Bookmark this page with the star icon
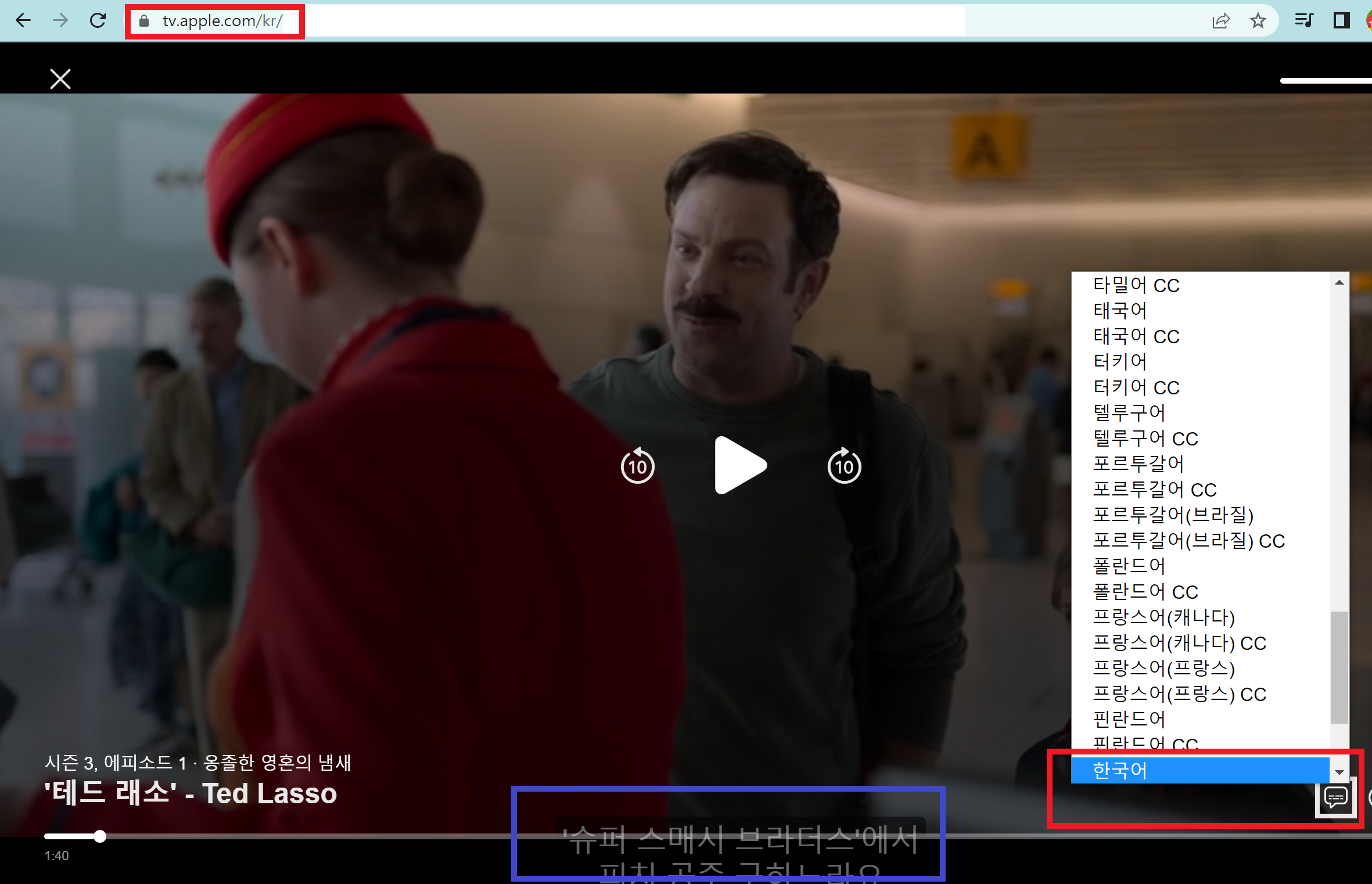 point(1258,21)
